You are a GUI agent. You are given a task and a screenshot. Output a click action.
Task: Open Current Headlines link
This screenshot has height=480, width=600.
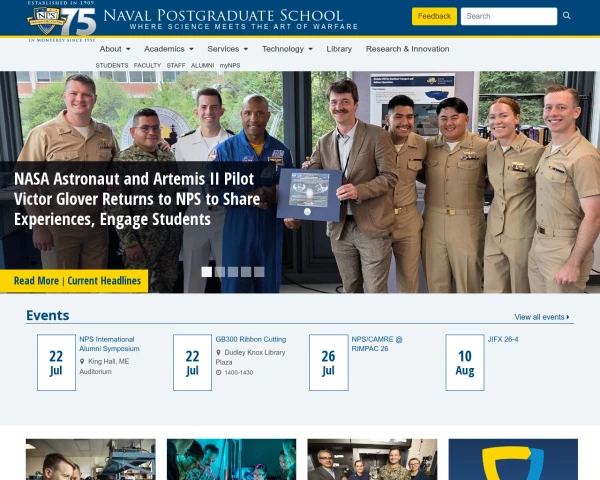point(104,281)
